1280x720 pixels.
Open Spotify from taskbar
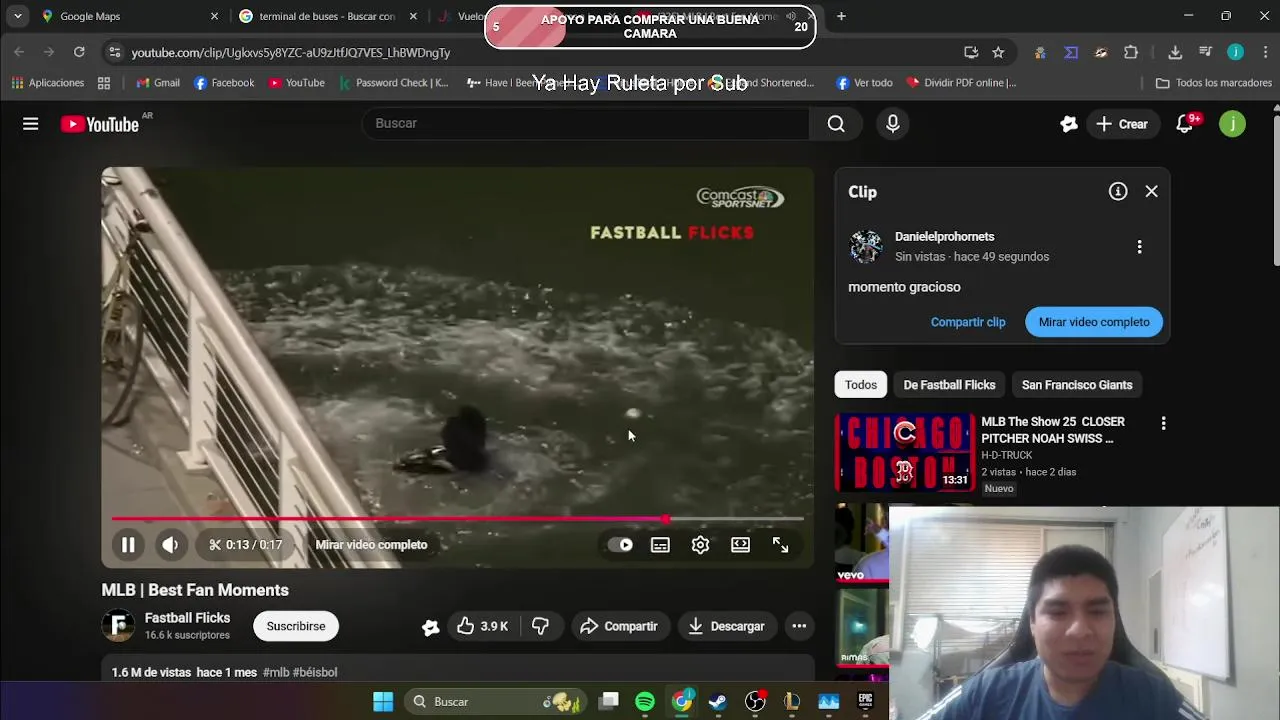pyautogui.click(x=645, y=702)
